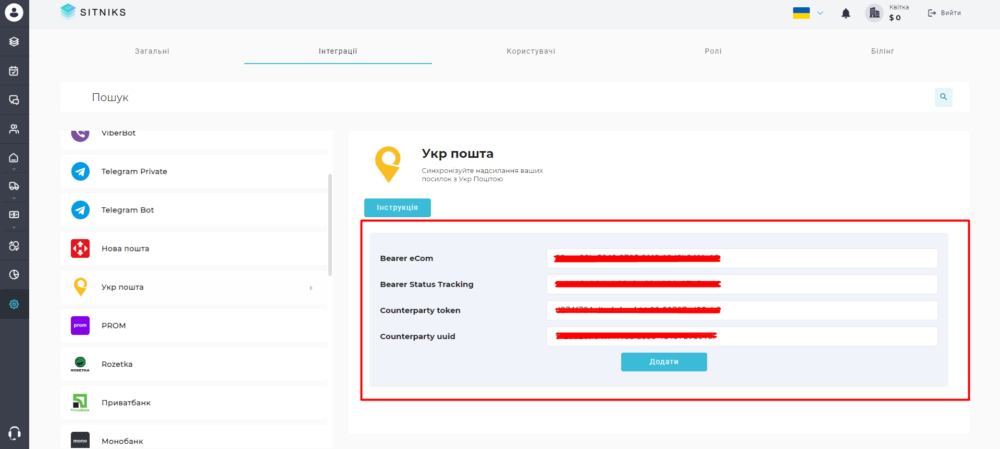Click the search magnifier button
The height and width of the screenshot is (449, 1000).
pos(943,98)
